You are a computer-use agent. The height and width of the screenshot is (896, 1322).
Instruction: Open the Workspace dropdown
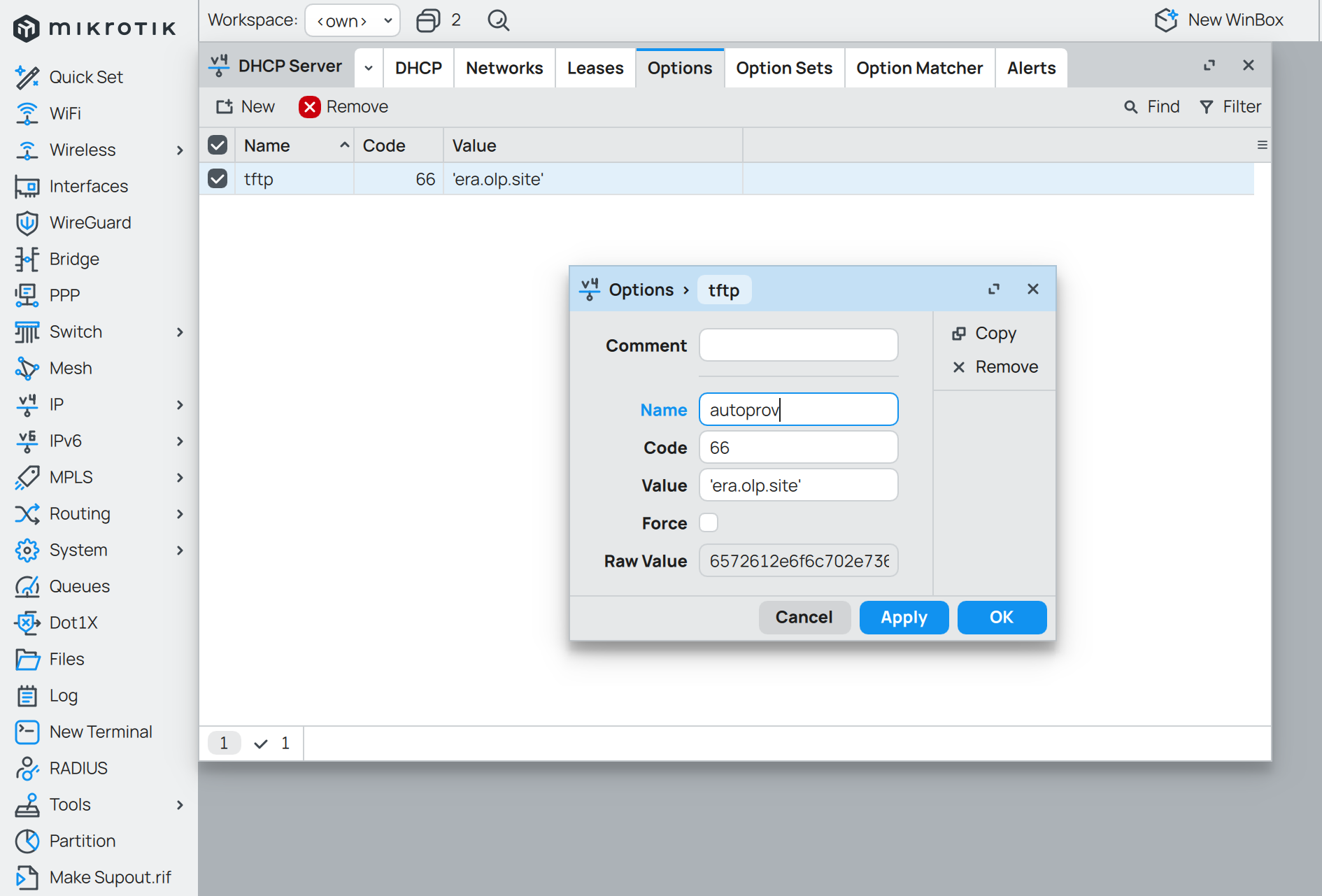pos(353,20)
